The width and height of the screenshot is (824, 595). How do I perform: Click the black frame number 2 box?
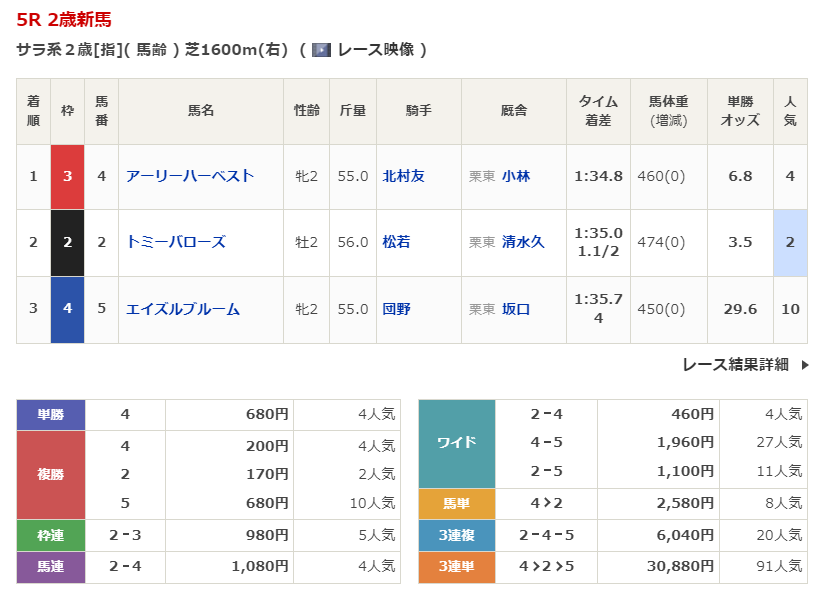(67, 242)
